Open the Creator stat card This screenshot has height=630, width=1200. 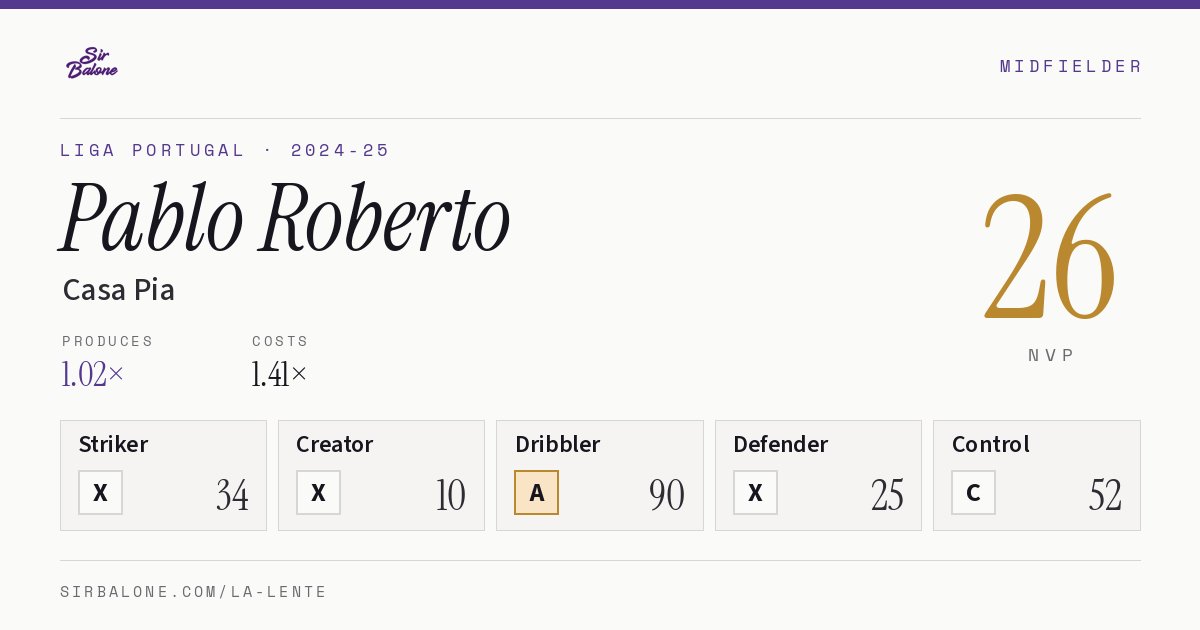pyautogui.click(x=381, y=475)
